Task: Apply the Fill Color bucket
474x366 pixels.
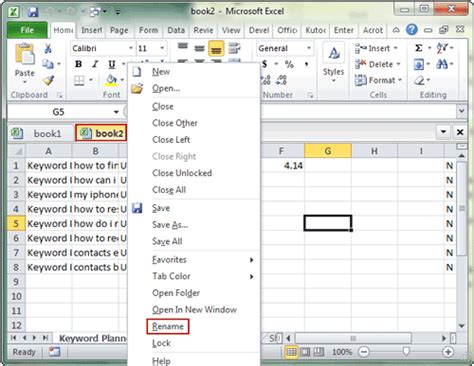Action: pos(111,80)
